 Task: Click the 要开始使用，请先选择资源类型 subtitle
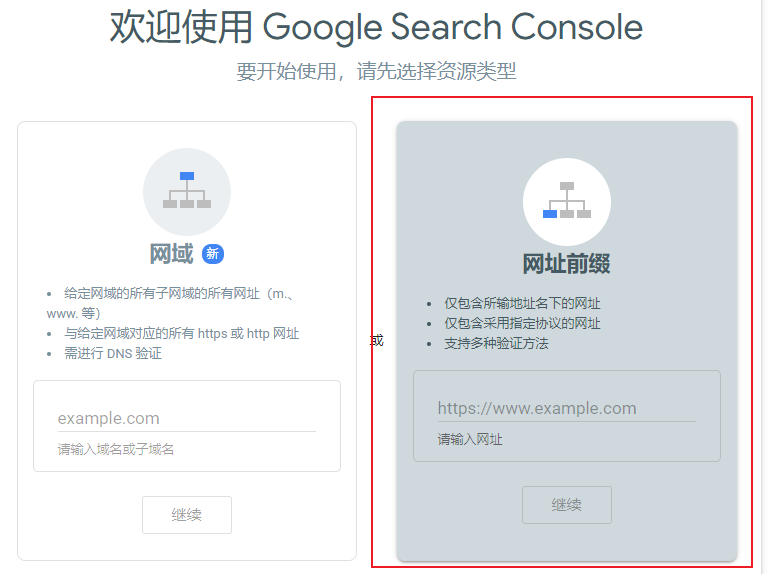[x=376, y=72]
